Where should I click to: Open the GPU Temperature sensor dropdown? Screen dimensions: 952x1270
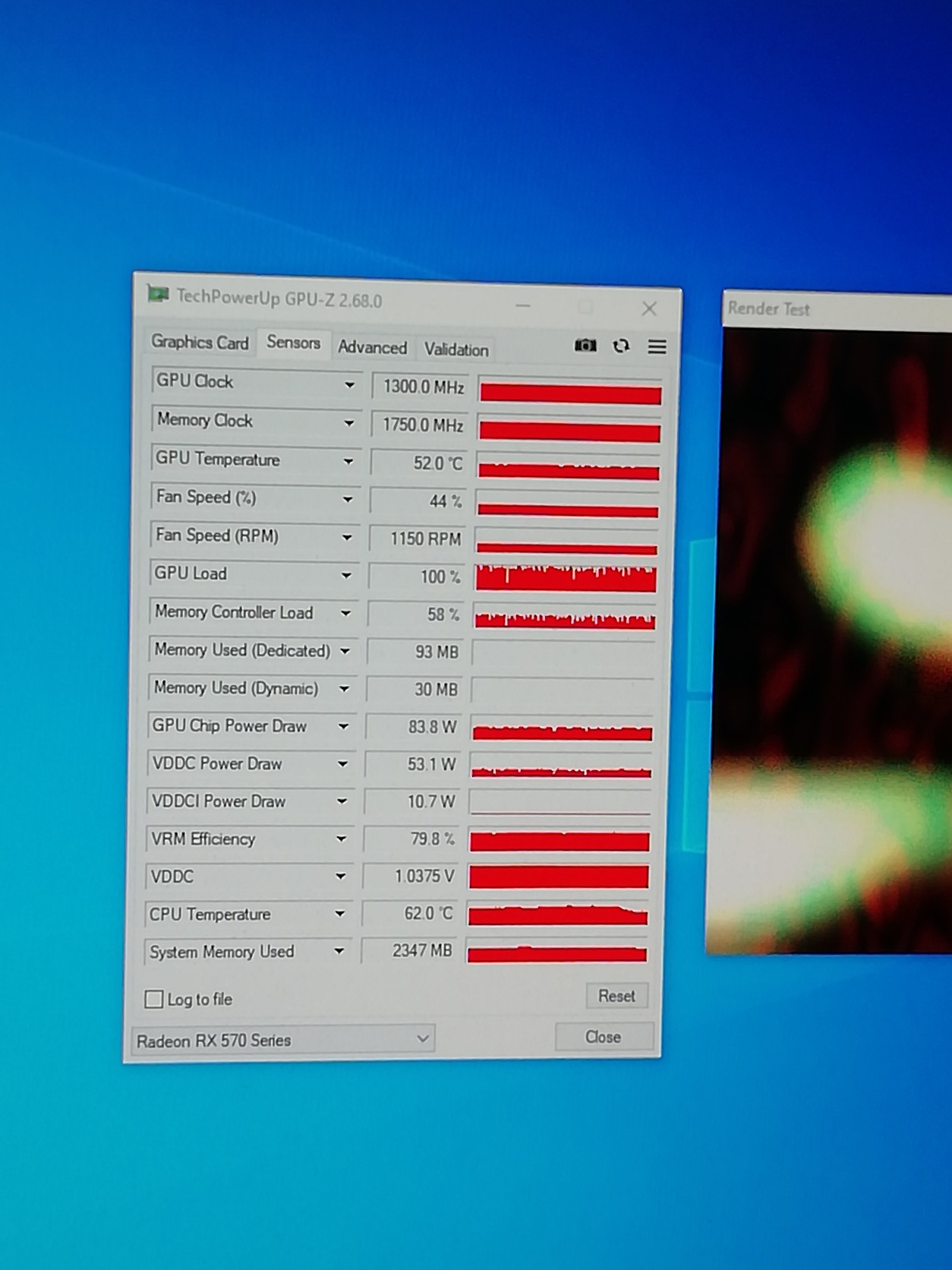(348, 461)
